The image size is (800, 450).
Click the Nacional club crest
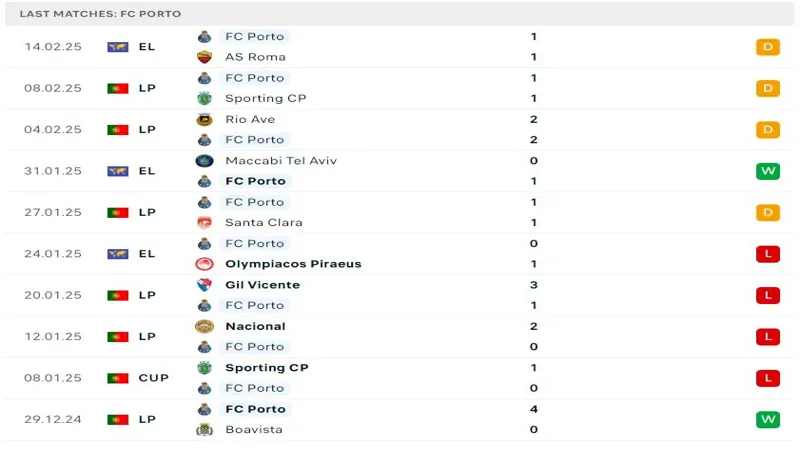coord(204,326)
